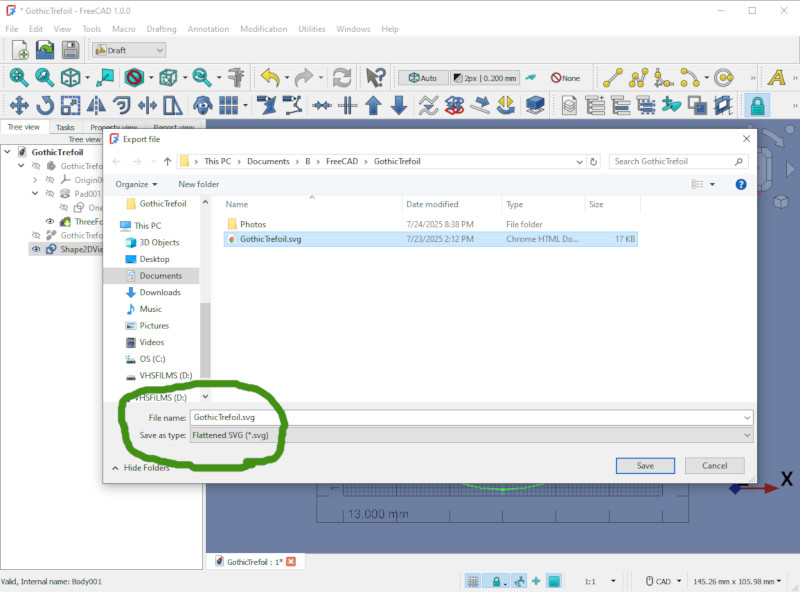
Task: Toggle visibility eye of ThreeF tree item
Action: pyautogui.click(x=50, y=221)
